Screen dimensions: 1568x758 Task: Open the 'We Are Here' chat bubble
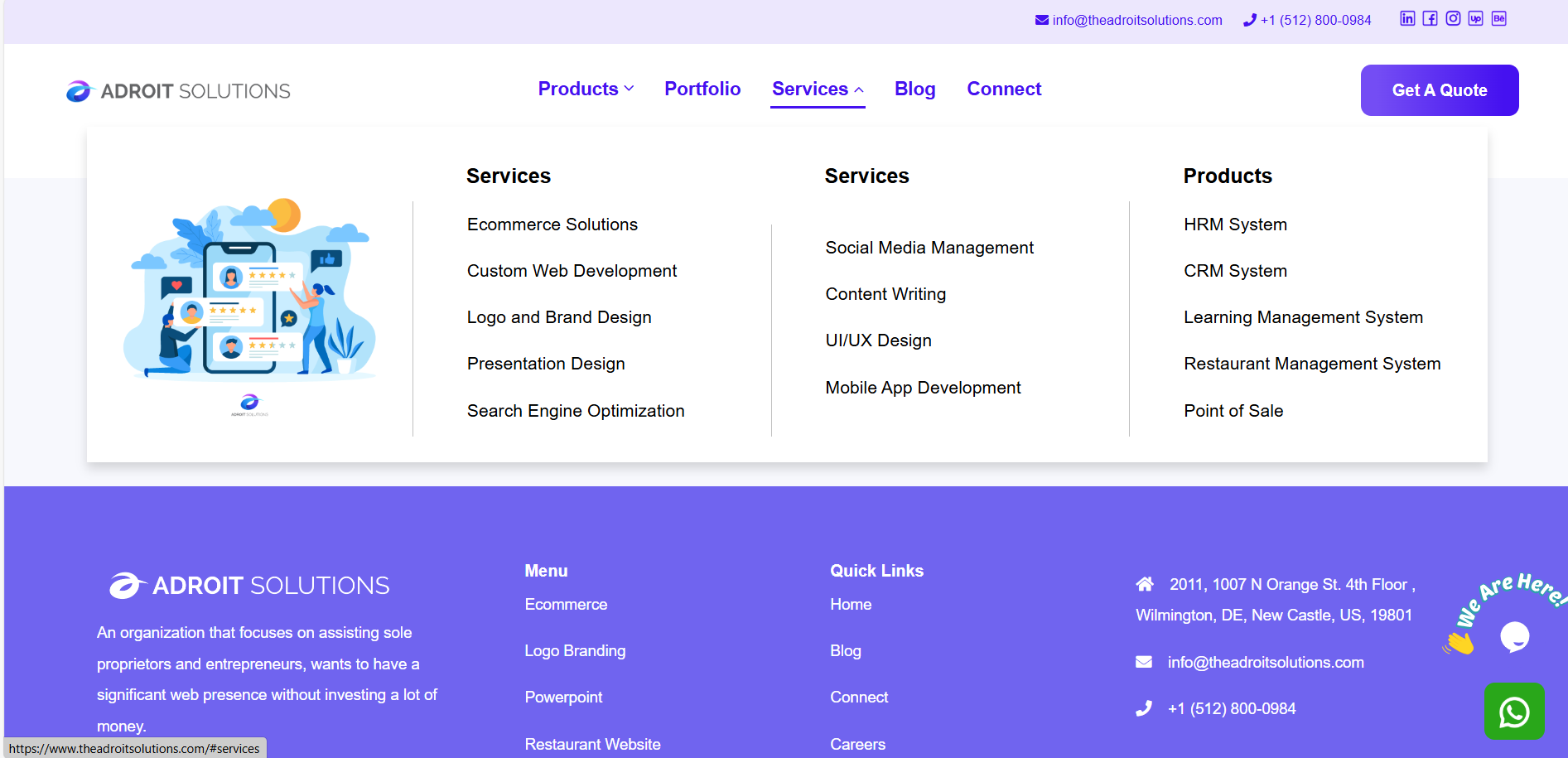(x=1514, y=636)
